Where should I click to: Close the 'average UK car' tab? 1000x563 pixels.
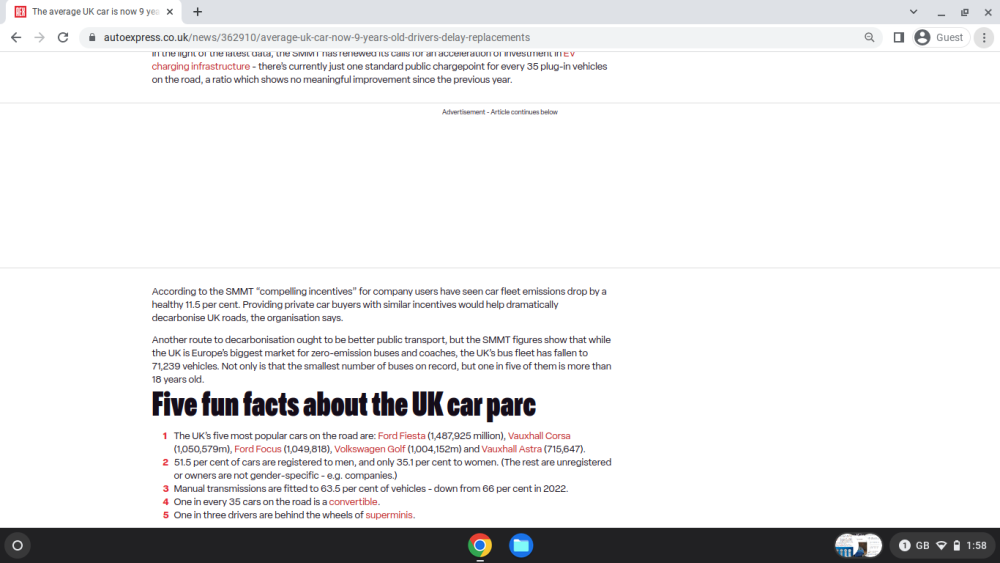[170, 11]
